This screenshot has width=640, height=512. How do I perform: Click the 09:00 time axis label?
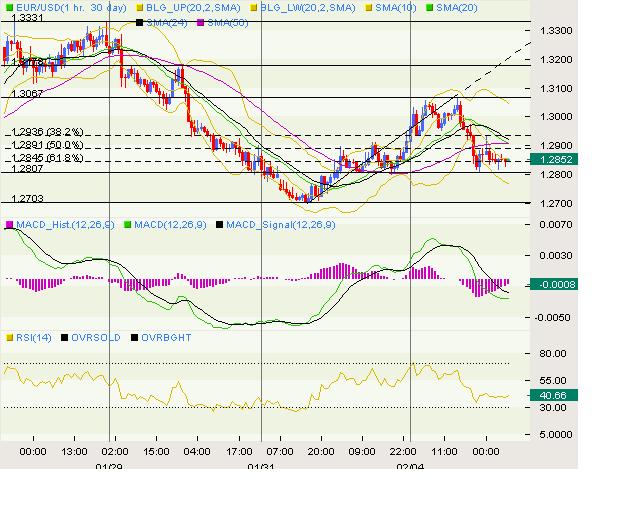pyautogui.click(x=362, y=452)
